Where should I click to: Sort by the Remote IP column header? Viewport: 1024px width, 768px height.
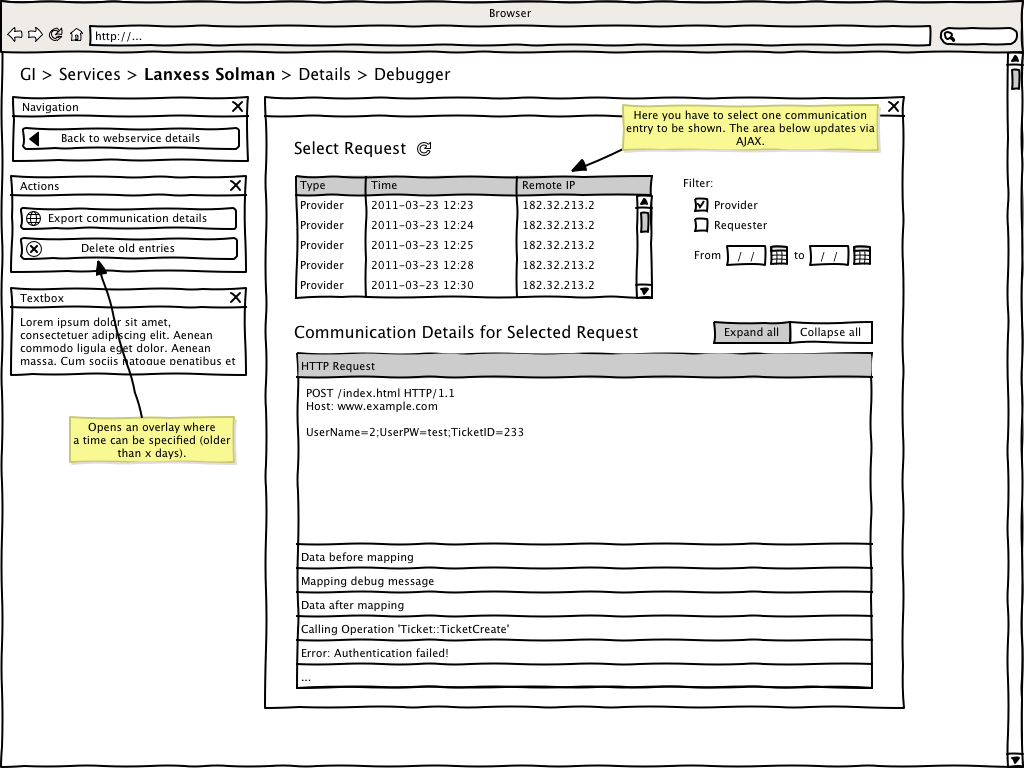point(583,185)
